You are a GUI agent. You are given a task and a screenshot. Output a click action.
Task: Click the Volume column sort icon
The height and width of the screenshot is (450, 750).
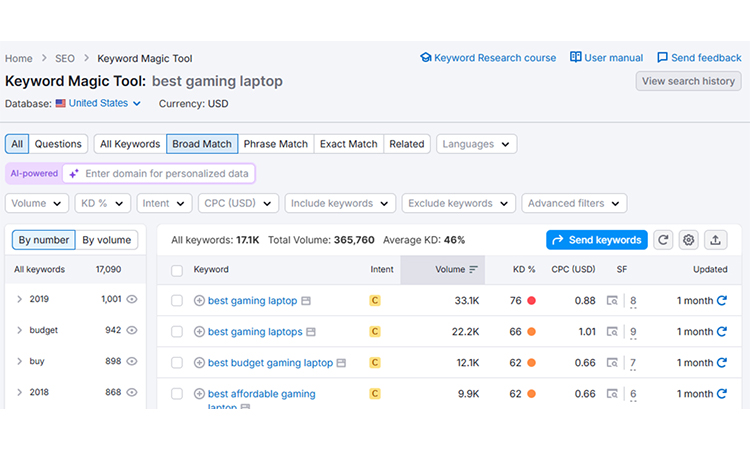(x=474, y=270)
